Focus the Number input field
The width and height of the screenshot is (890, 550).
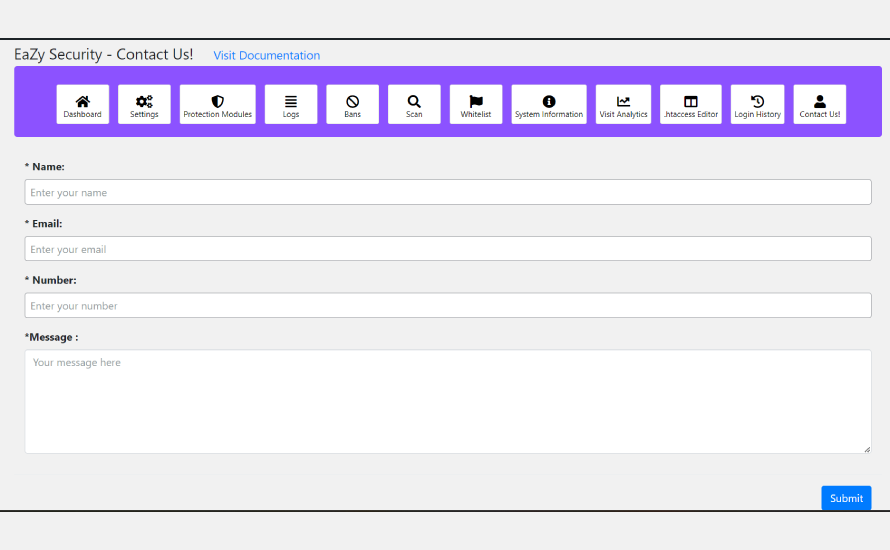click(448, 305)
